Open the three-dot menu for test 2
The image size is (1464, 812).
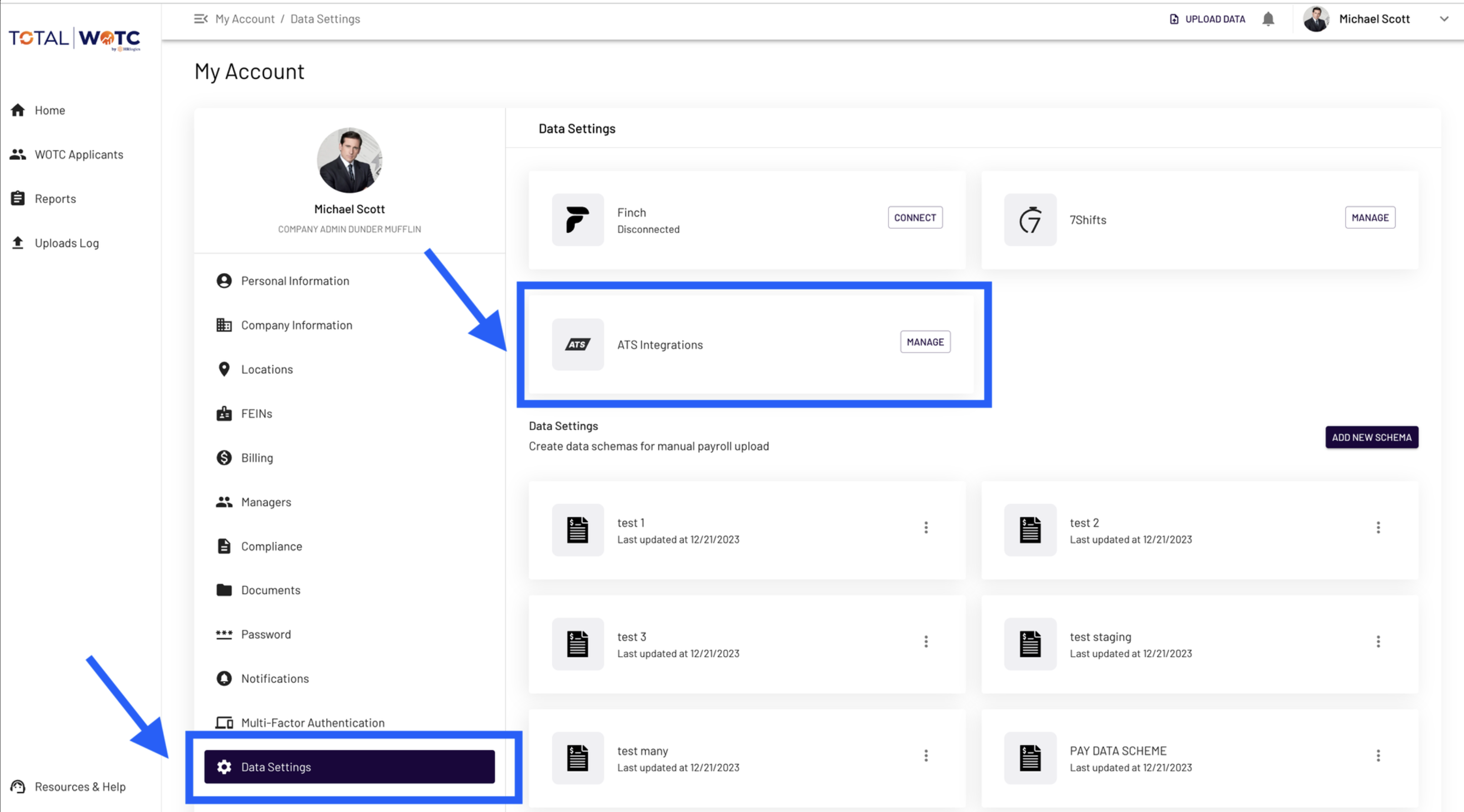coord(1378,528)
